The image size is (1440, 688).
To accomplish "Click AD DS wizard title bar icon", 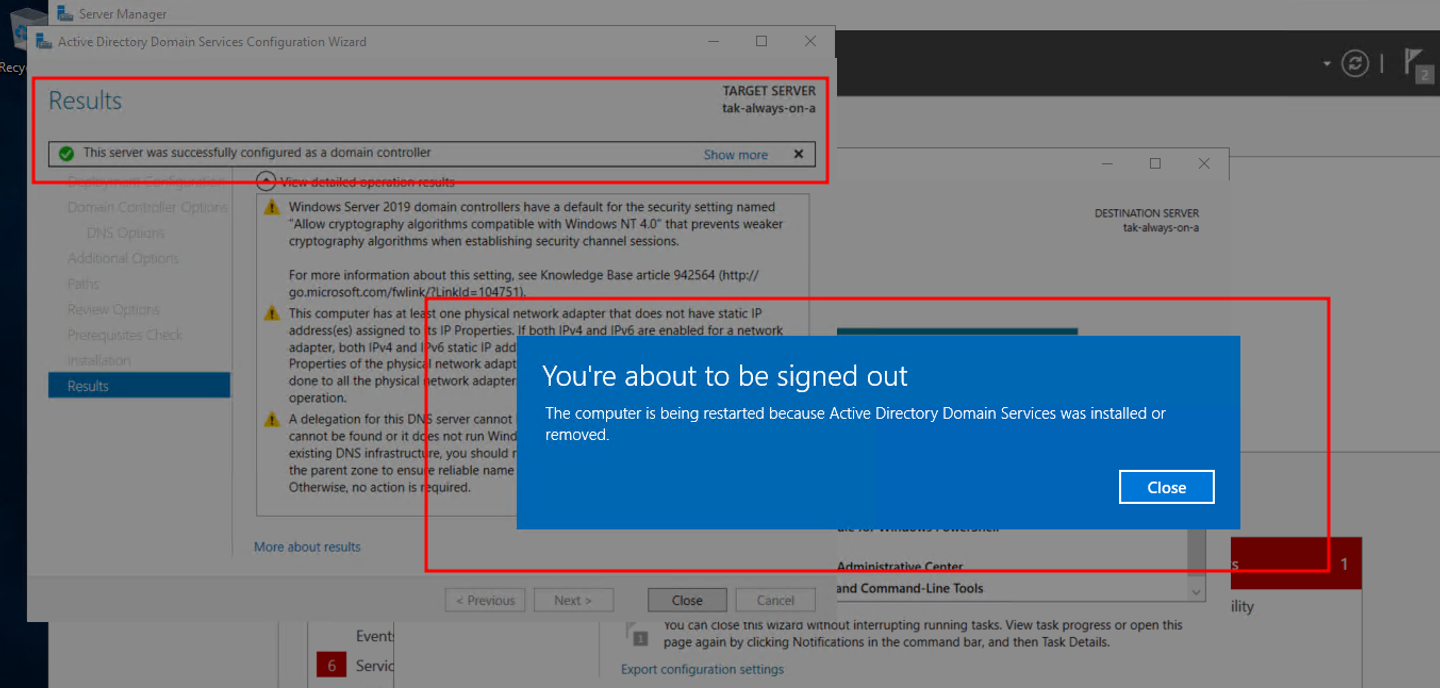I will coord(44,42).
